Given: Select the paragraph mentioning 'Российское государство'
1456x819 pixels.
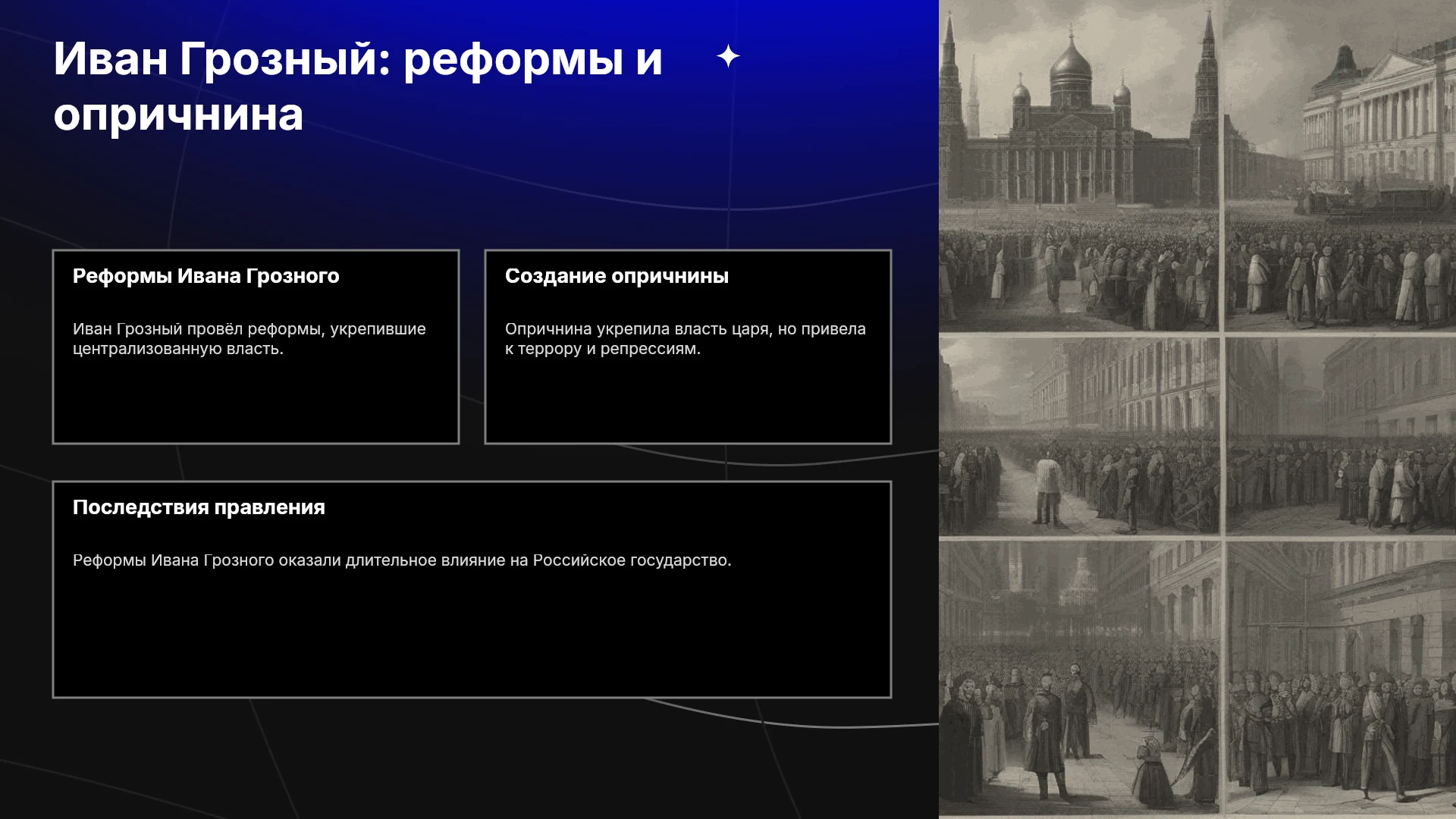Looking at the screenshot, I should (x=402, y=560).
